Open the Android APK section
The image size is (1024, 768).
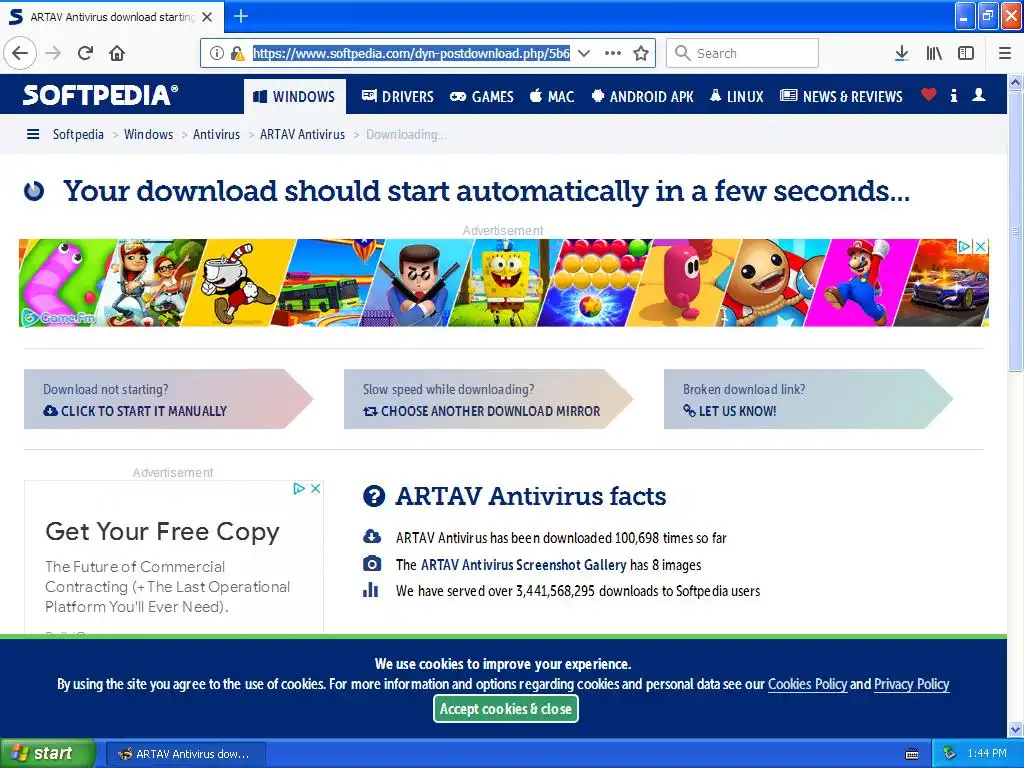click(x=643, y=97)
